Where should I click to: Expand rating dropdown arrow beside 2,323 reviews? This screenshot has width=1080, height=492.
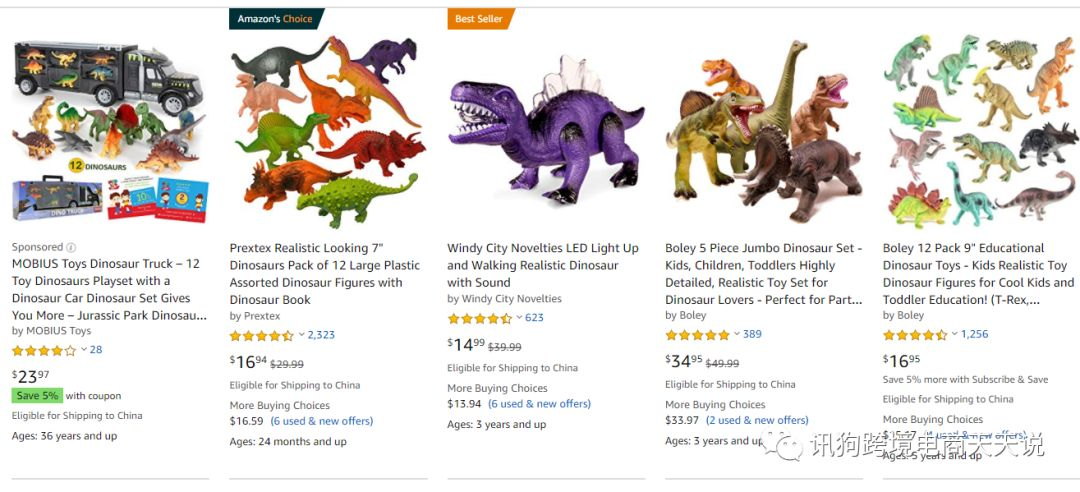coord(301,335)
